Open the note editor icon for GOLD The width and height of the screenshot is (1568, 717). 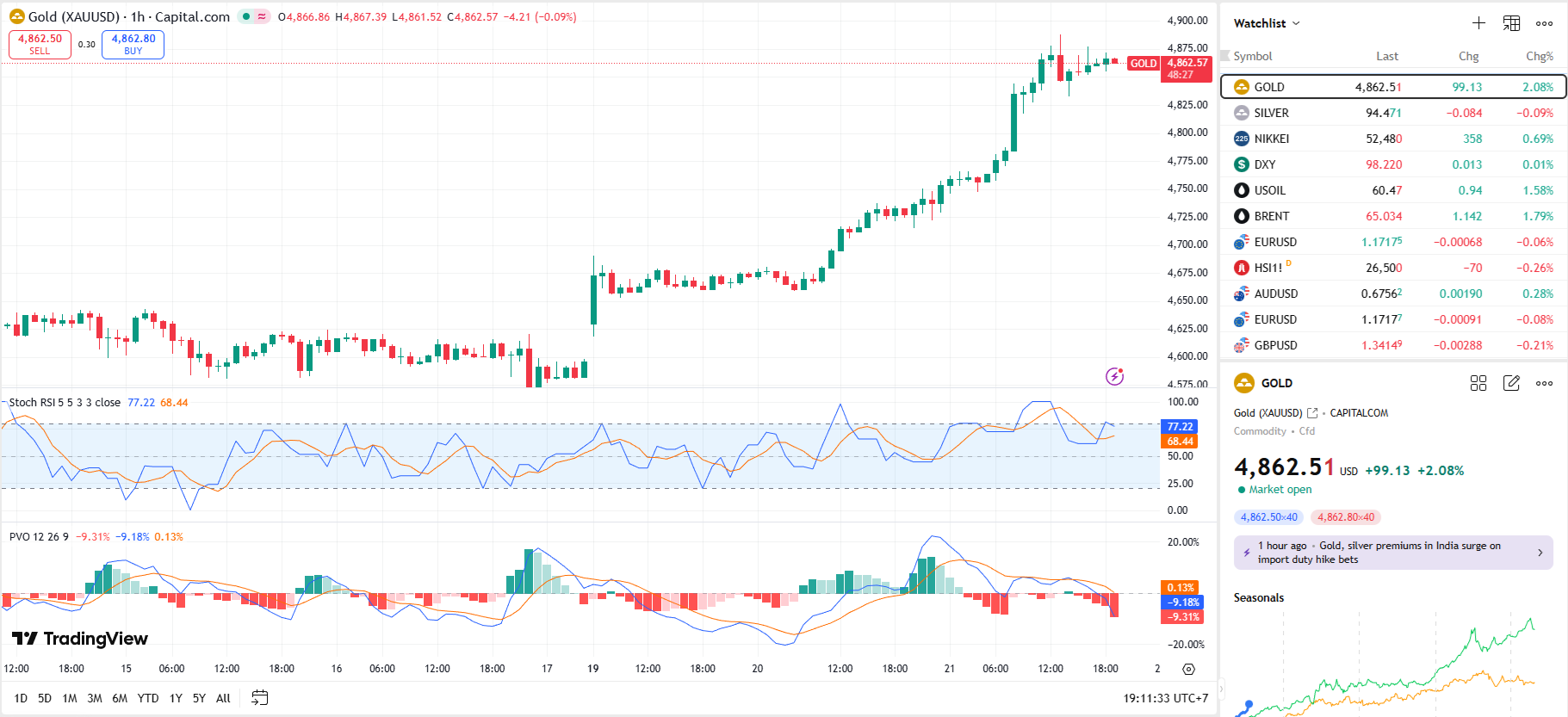[x=1511, y=383]
